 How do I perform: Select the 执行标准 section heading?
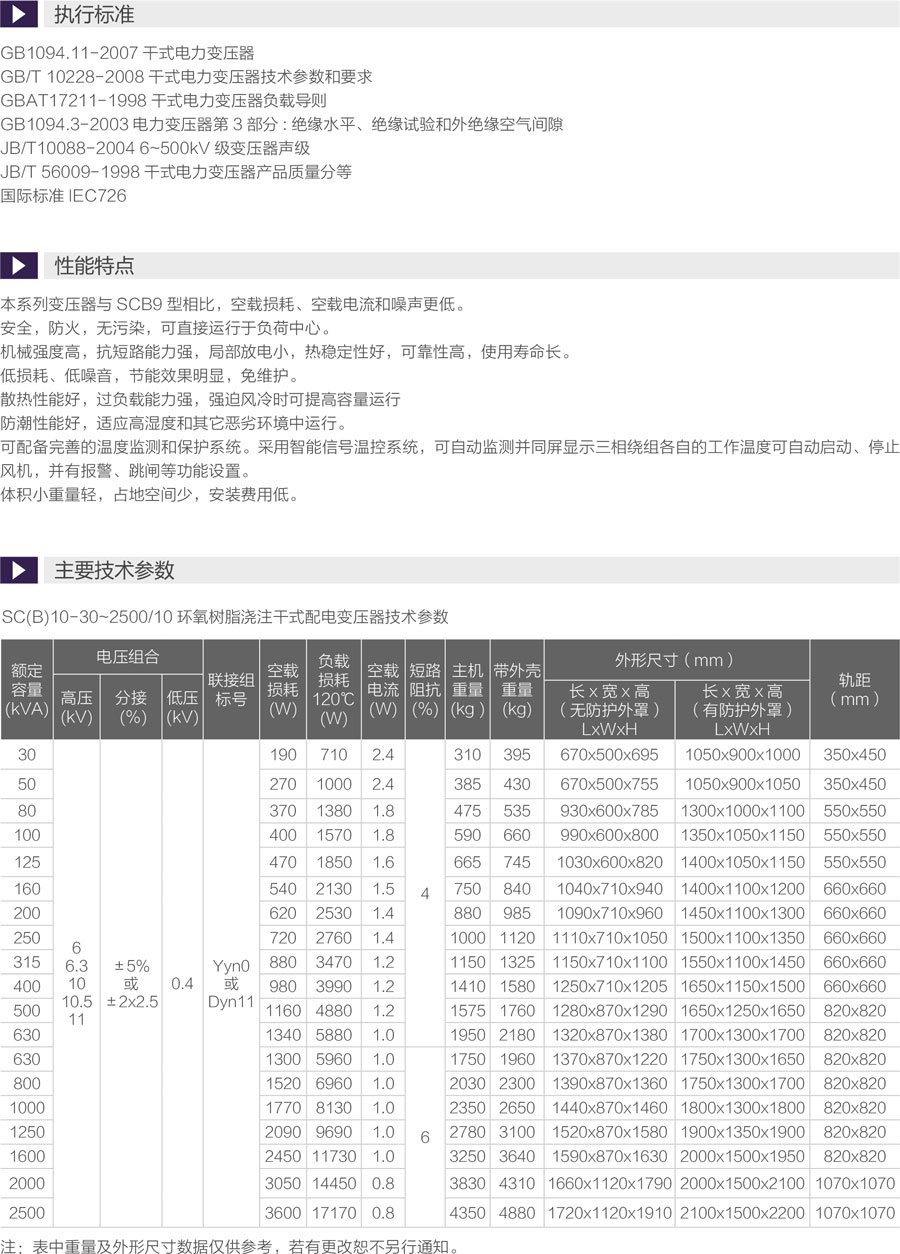coord(94,15)
